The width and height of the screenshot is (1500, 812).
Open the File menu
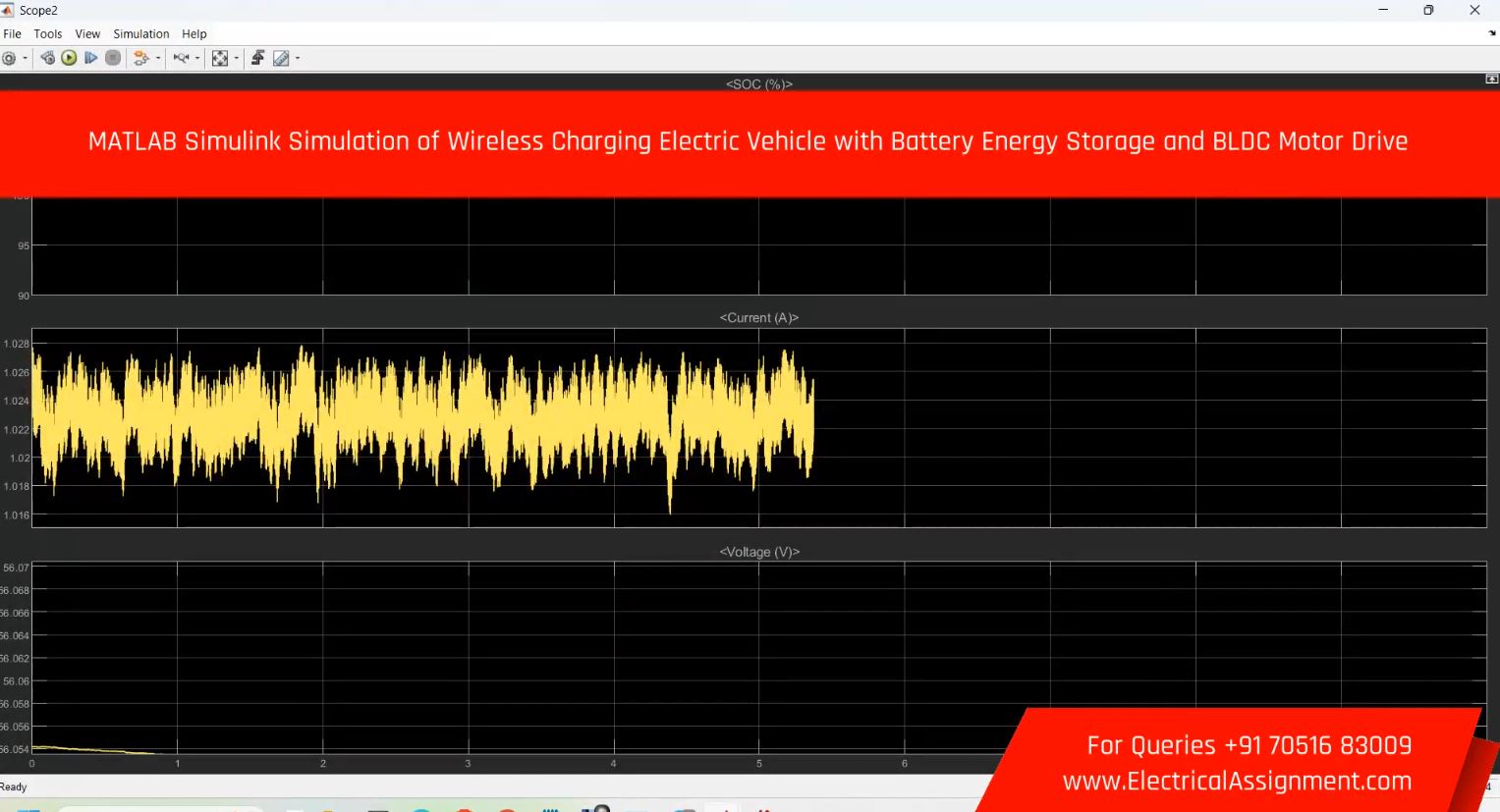(x=12, y=33)
